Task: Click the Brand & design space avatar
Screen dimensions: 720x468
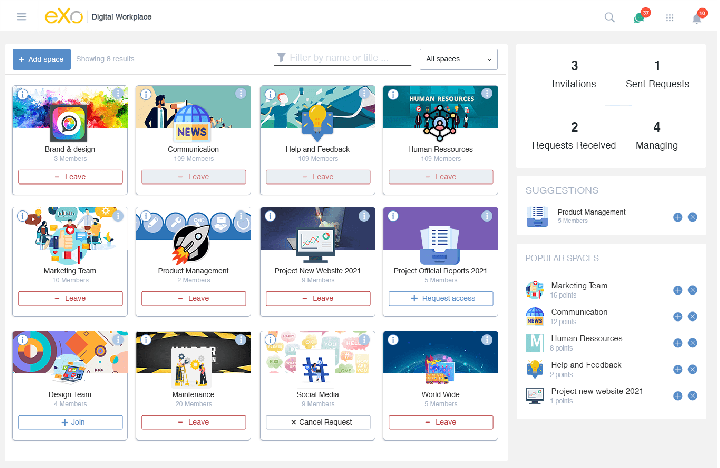Action: [68, 123]
